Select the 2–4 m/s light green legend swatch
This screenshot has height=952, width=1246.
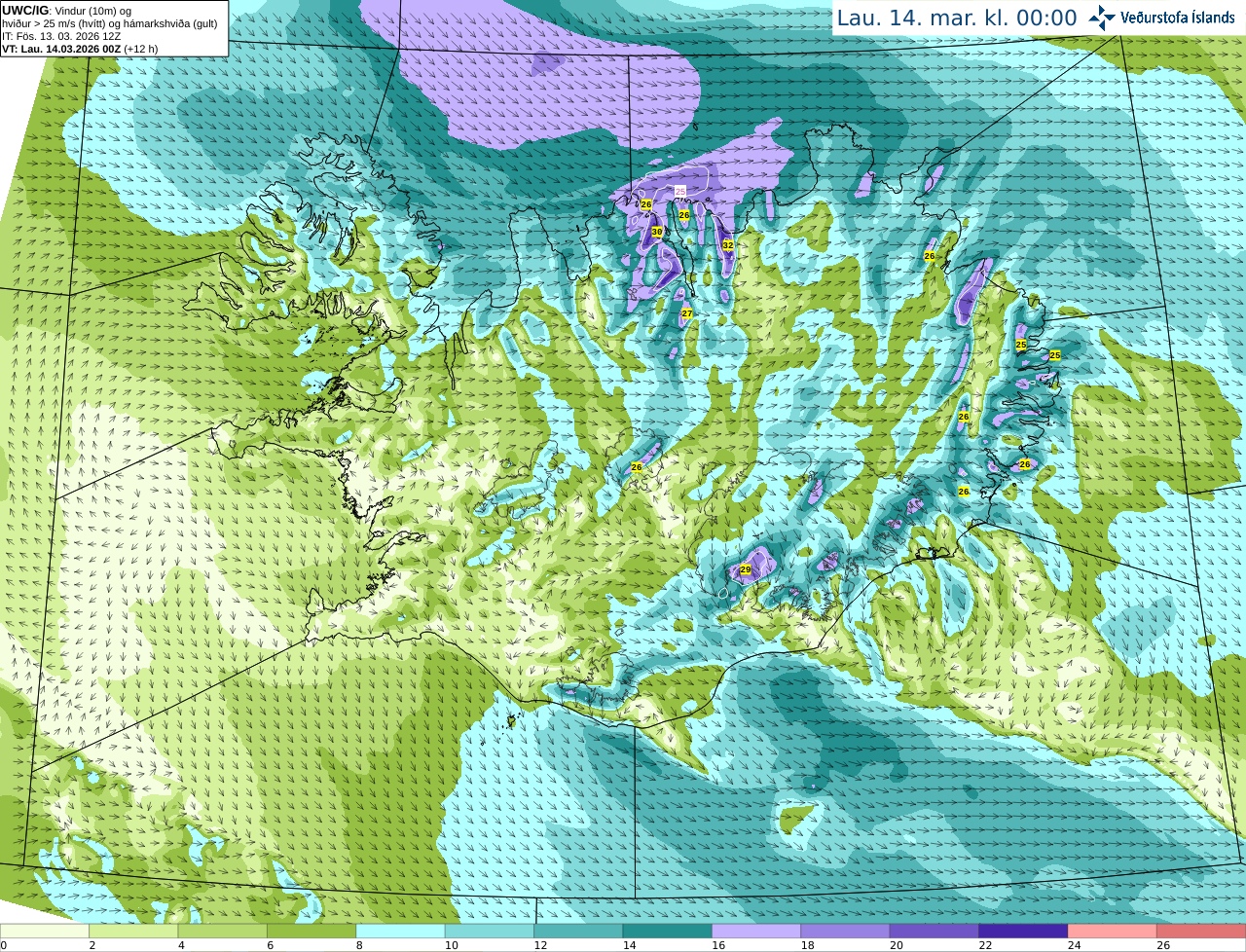coord(133,931)
